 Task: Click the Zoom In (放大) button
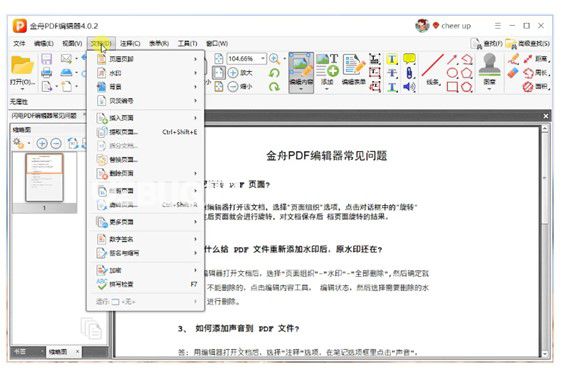point(240,73)
